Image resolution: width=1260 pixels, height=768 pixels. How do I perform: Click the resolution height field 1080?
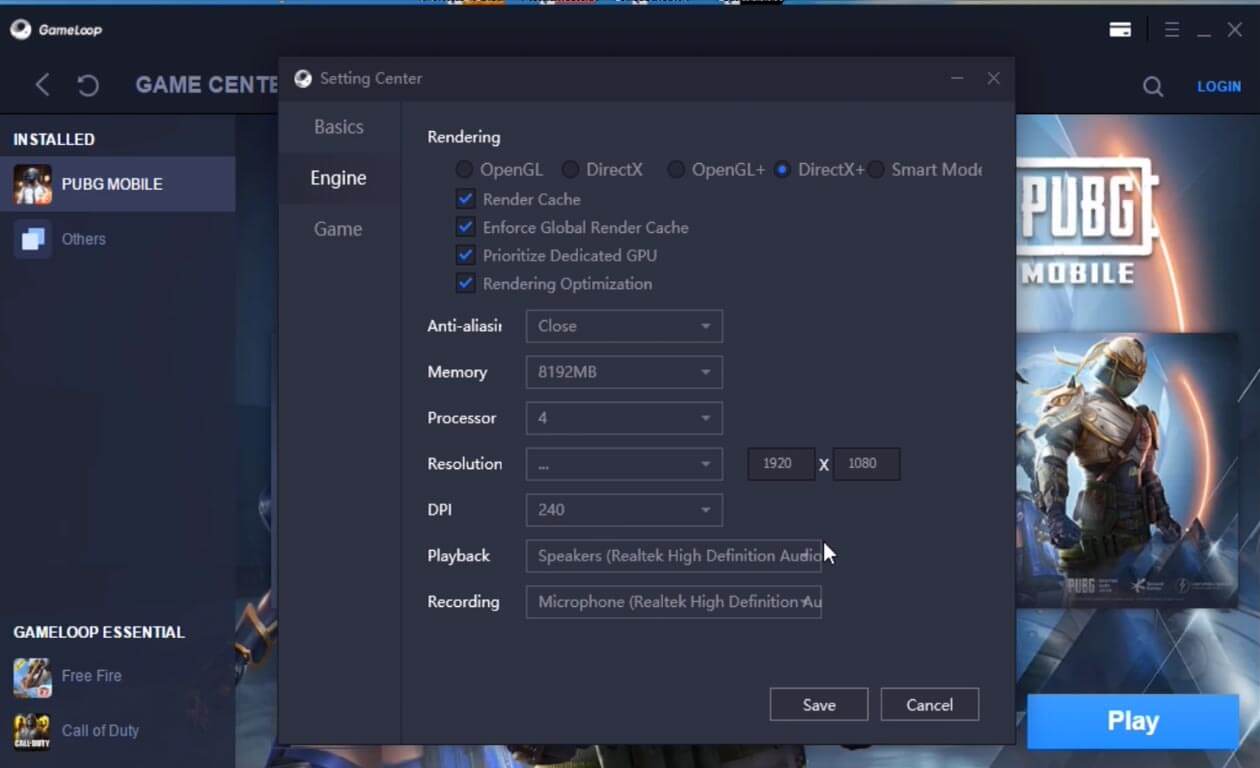pyautogui.click(x=866, y=464)
